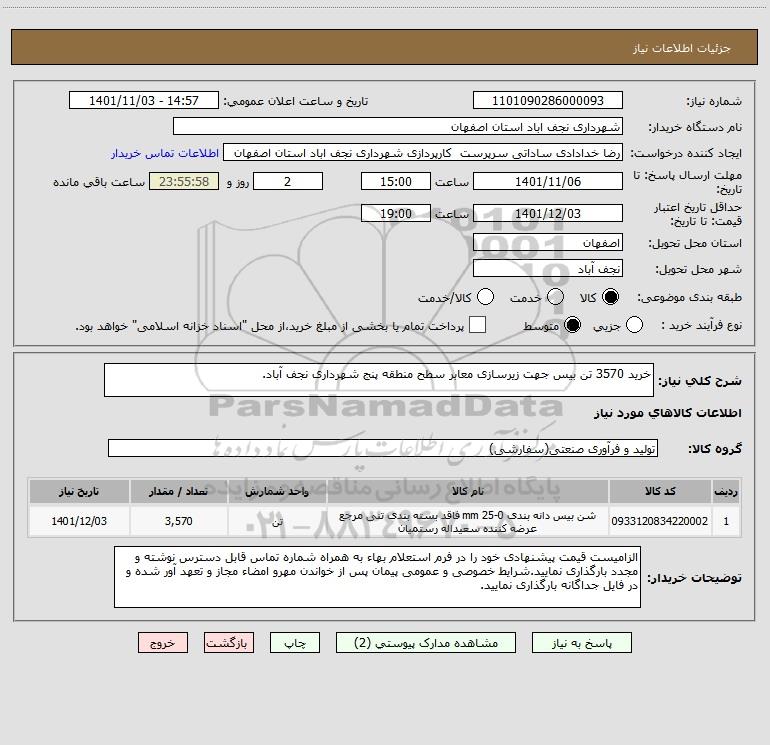Screen dimensions: 770x745
Task: Click the پاسخ به نیاز button
Action: 582,643
